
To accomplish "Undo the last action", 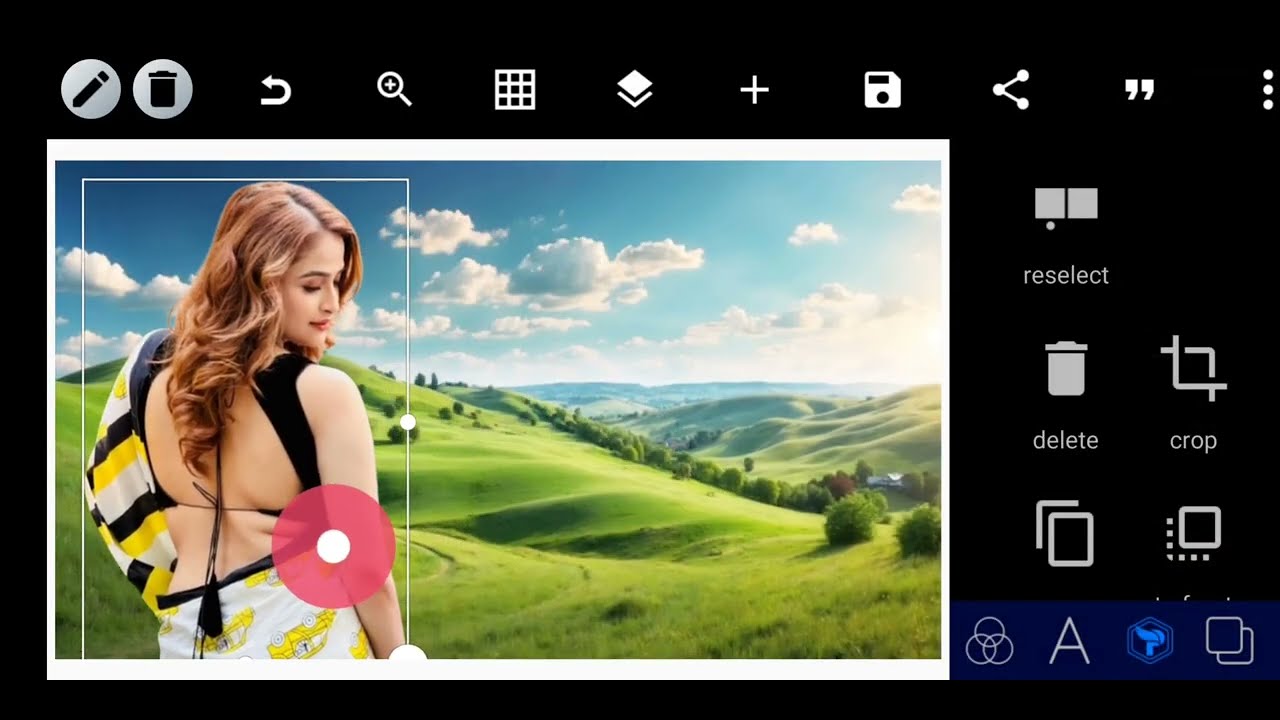I will (275, 92).
